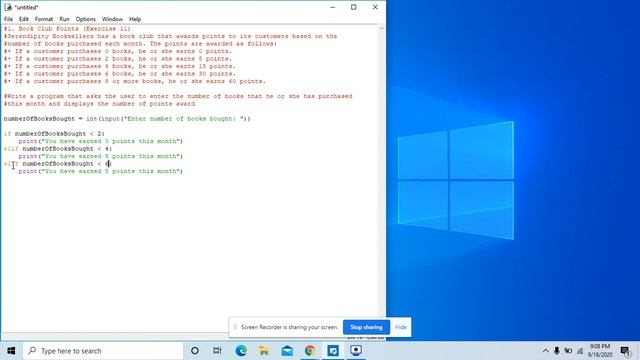Open the Help menu
The image size is (640, 360).
click(x=135, y=19)
